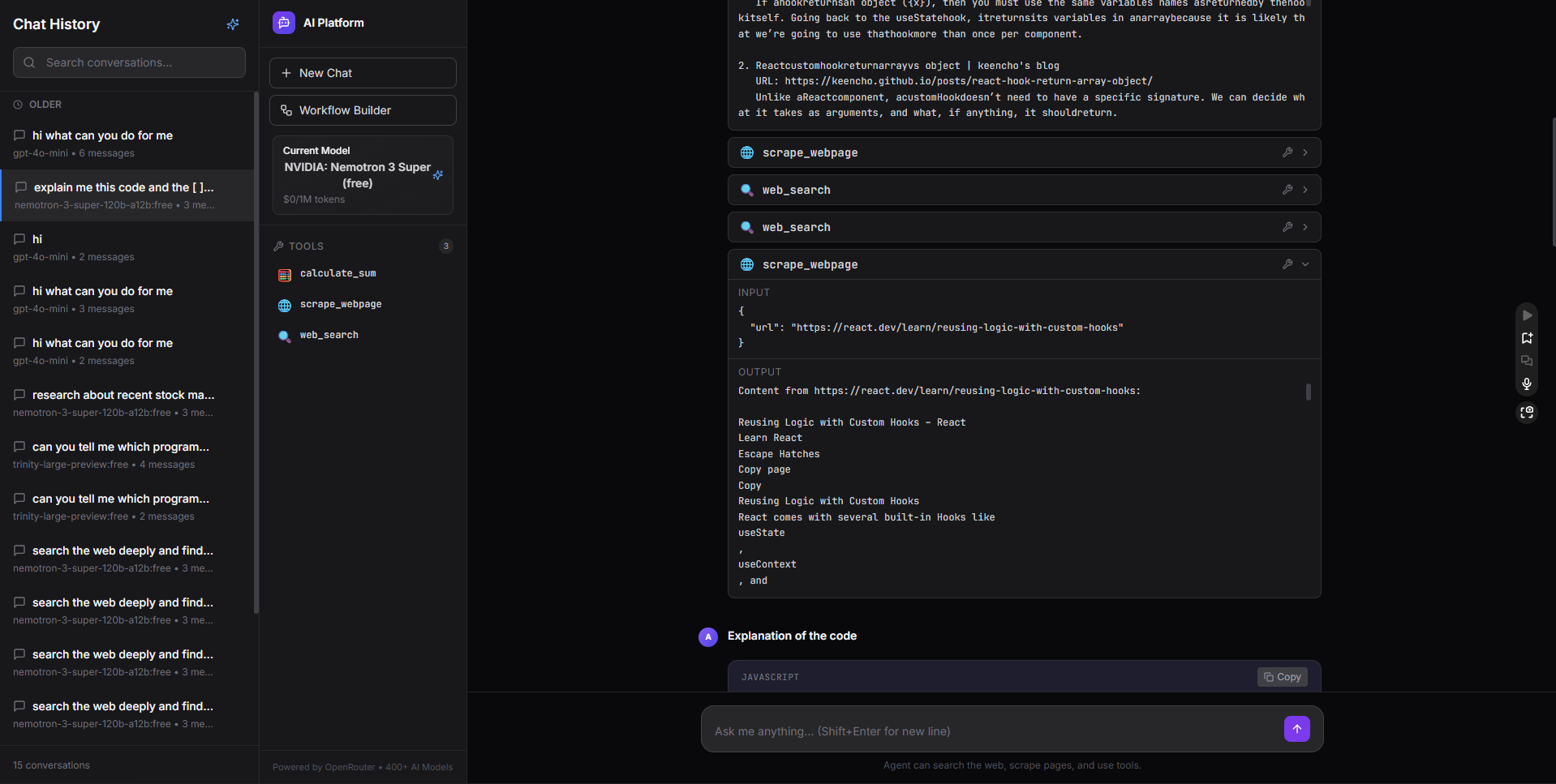The height and width of the screenshot is (784, 1556).
Task: Open 'can you tell me which program' chat with 4 messages
Action: click(x=127, y=455)
